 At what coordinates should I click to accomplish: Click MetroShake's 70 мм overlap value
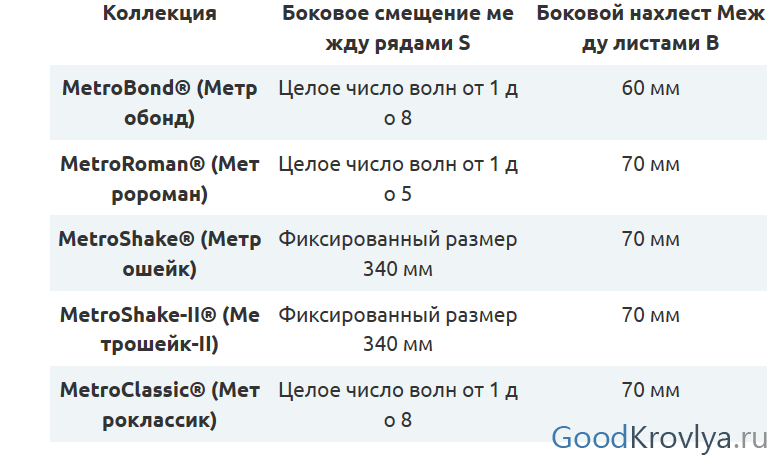[651, 239]
